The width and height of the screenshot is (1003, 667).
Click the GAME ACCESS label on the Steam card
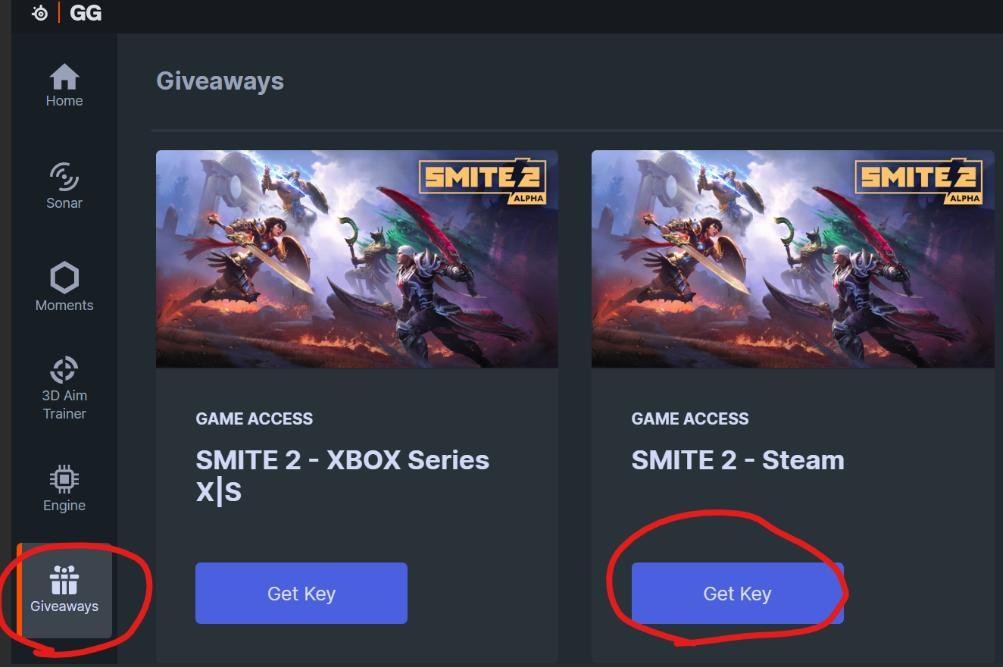click(689, 419)
